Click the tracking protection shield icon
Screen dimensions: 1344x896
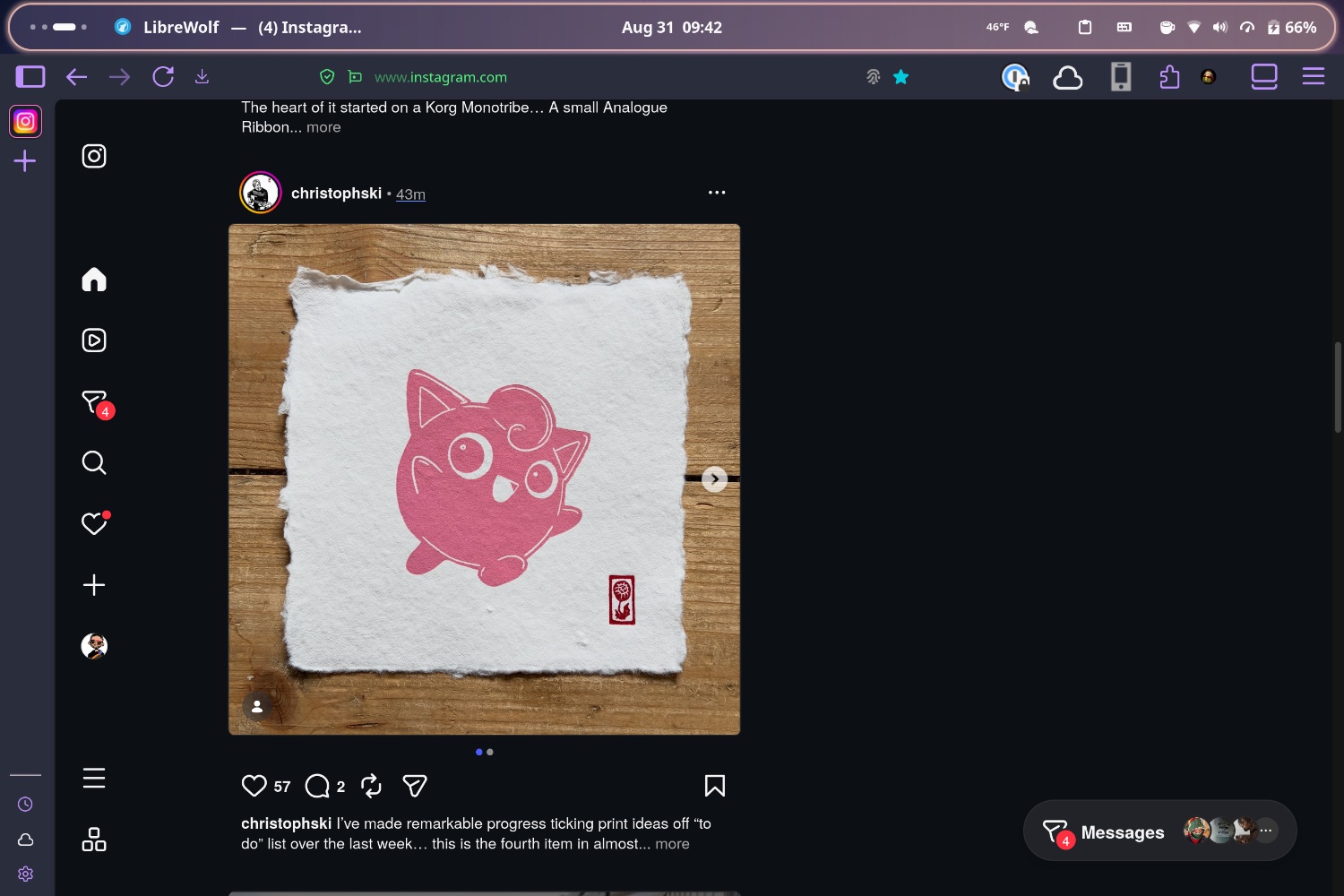327,77
